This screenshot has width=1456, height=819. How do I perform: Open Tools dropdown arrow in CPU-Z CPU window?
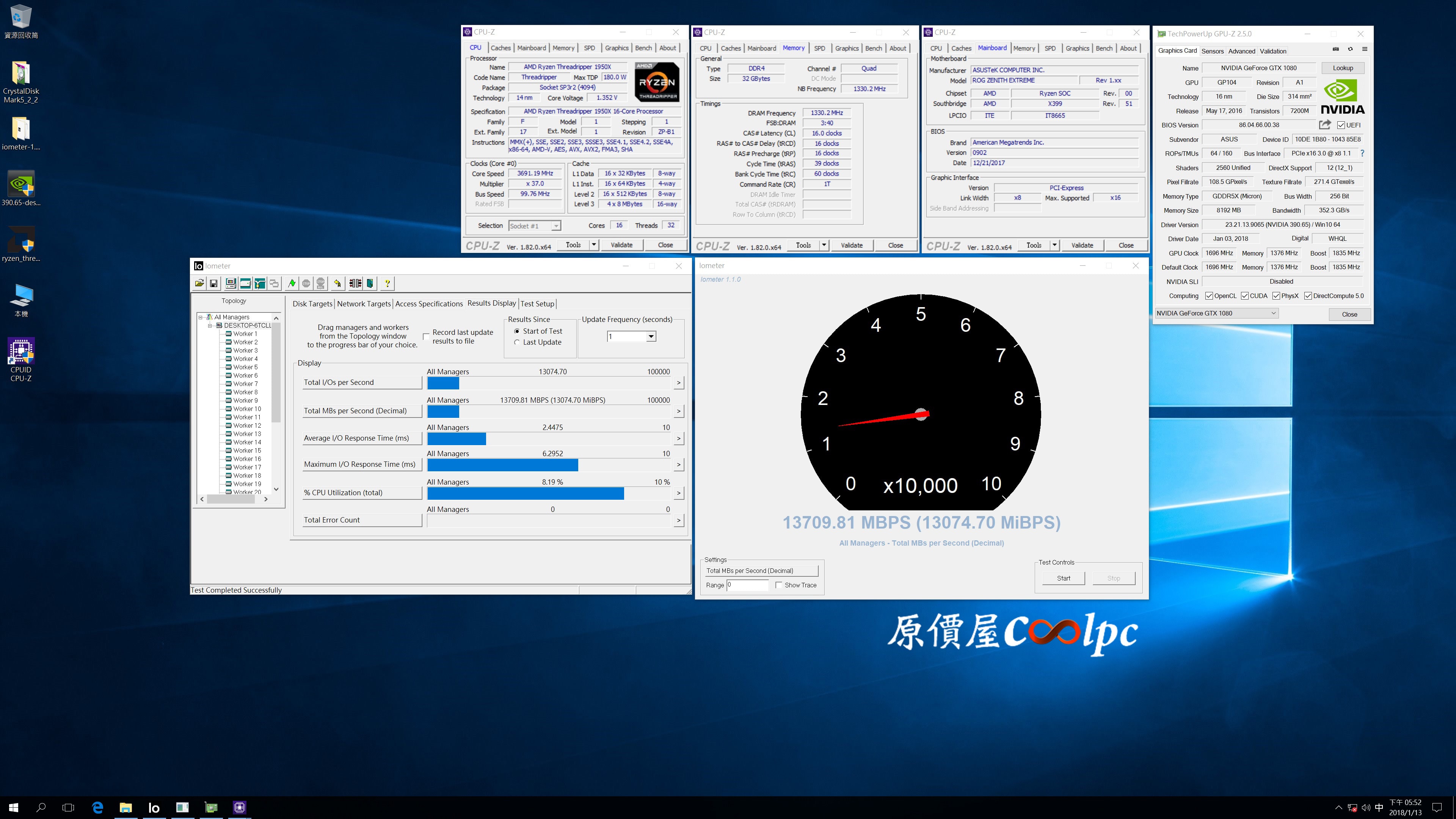tap(594, 245)
